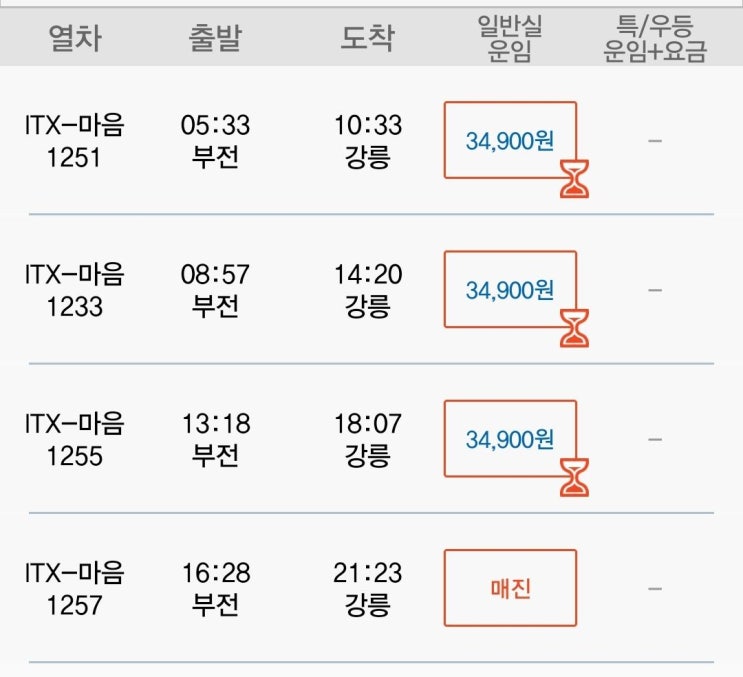This screenshot has height=677, width=743.
Task: Click the 특/우등 운임+요금 column header
Action: [655, 39]
